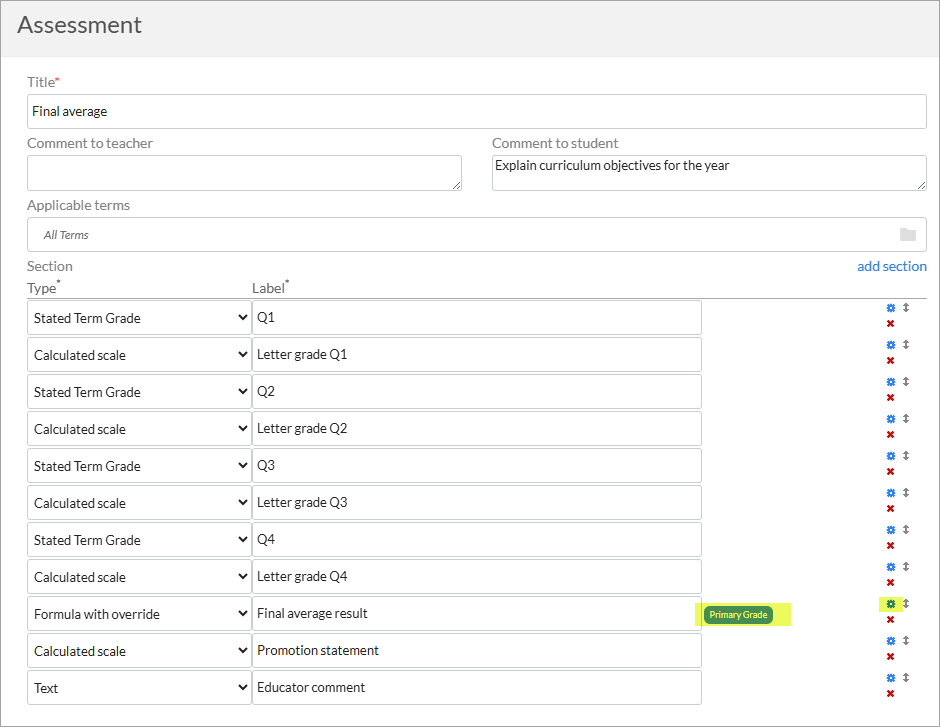940x727 pixels.
Task: Open Text type dropdown for Educator comment
Action: tap(139, 687)
